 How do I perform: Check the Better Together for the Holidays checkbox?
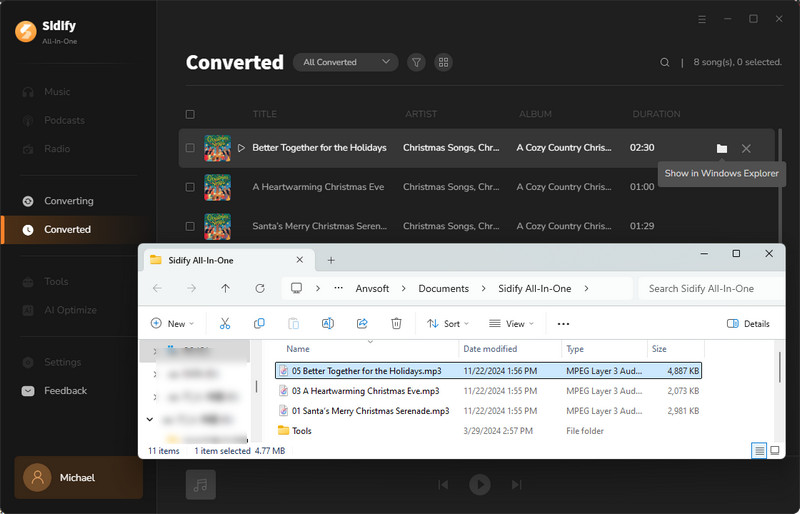coord(190,148)
